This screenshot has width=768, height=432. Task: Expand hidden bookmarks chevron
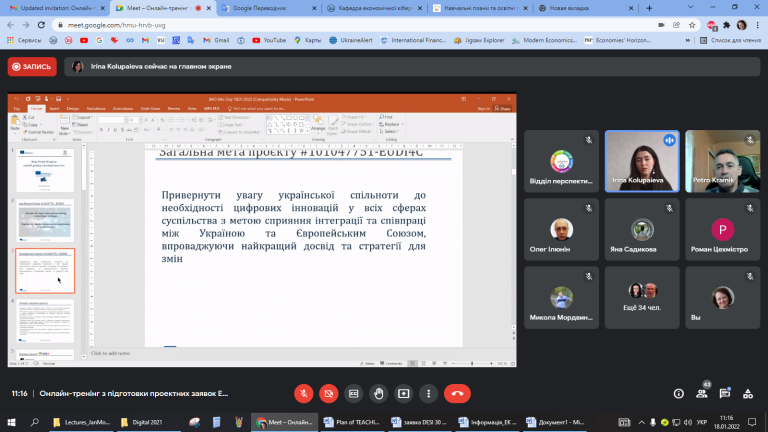[688, 40]
